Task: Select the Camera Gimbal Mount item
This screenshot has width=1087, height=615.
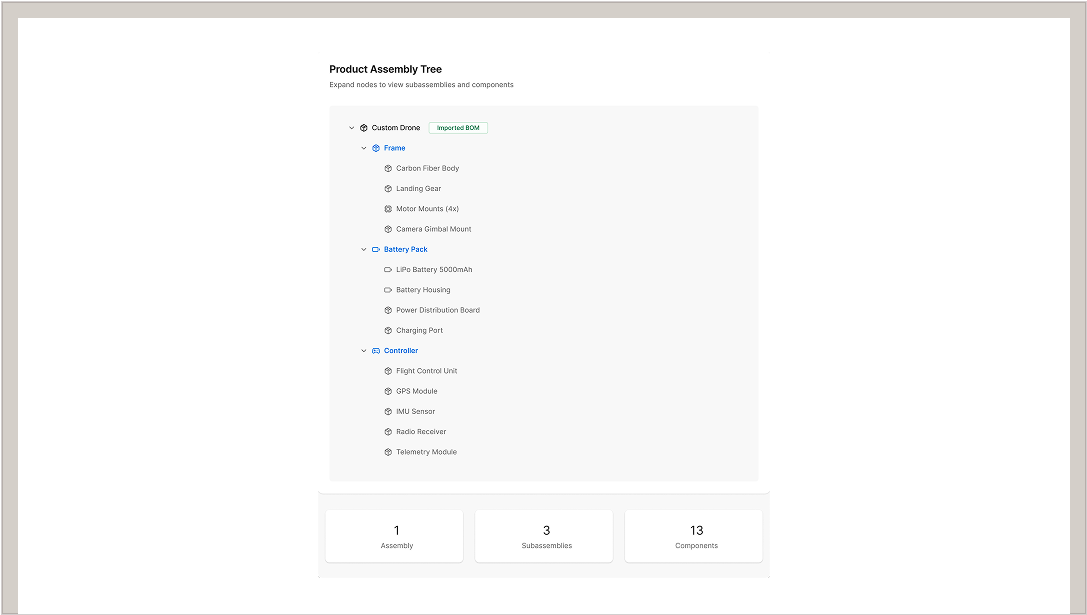Action: [433, 229]
